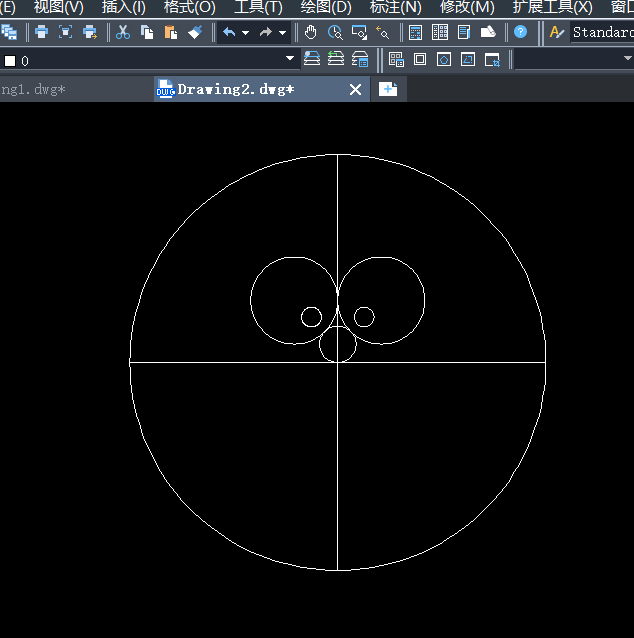Screen dimensions: 634x638
Task: Open the Layer Properties Manager icon
Action: [x=312, y=59]
